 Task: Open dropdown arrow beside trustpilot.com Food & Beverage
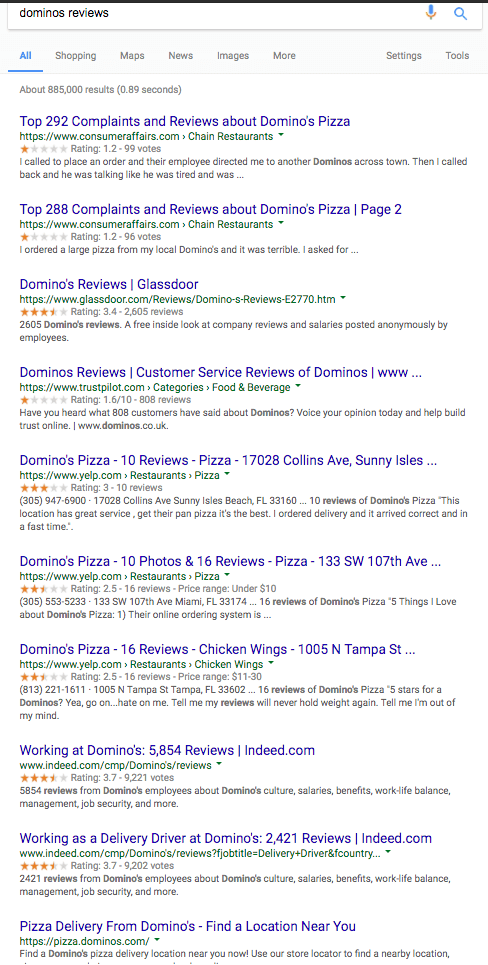(298, 387)
